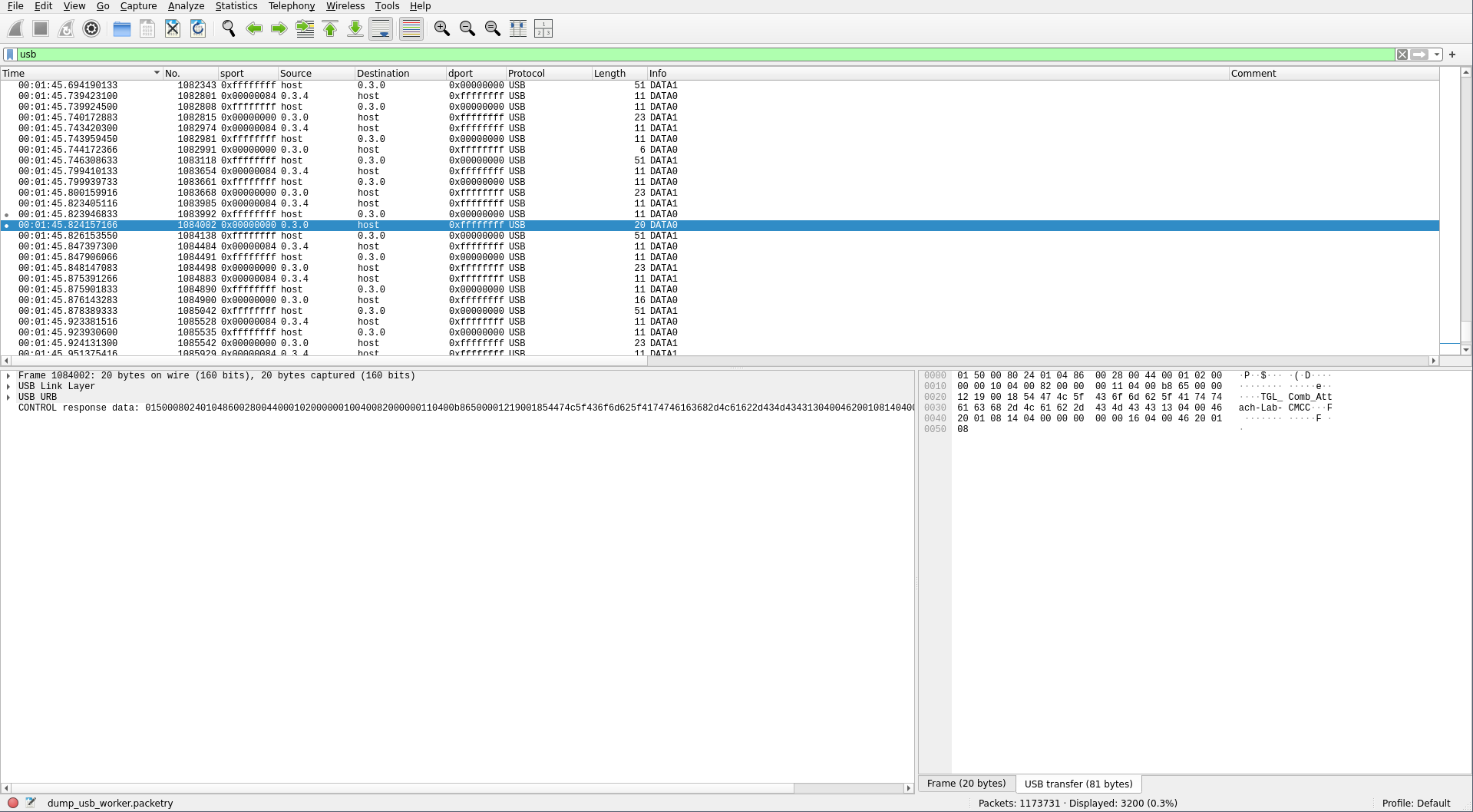1473x812 pixels.
Task: Zoom in on the packet list
Action: (441, 28)
